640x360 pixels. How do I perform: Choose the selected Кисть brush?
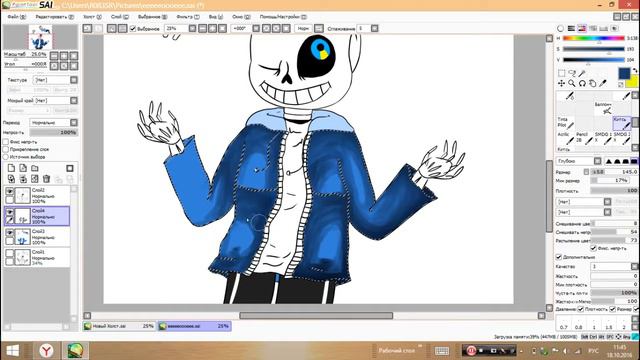pos(622,122)
